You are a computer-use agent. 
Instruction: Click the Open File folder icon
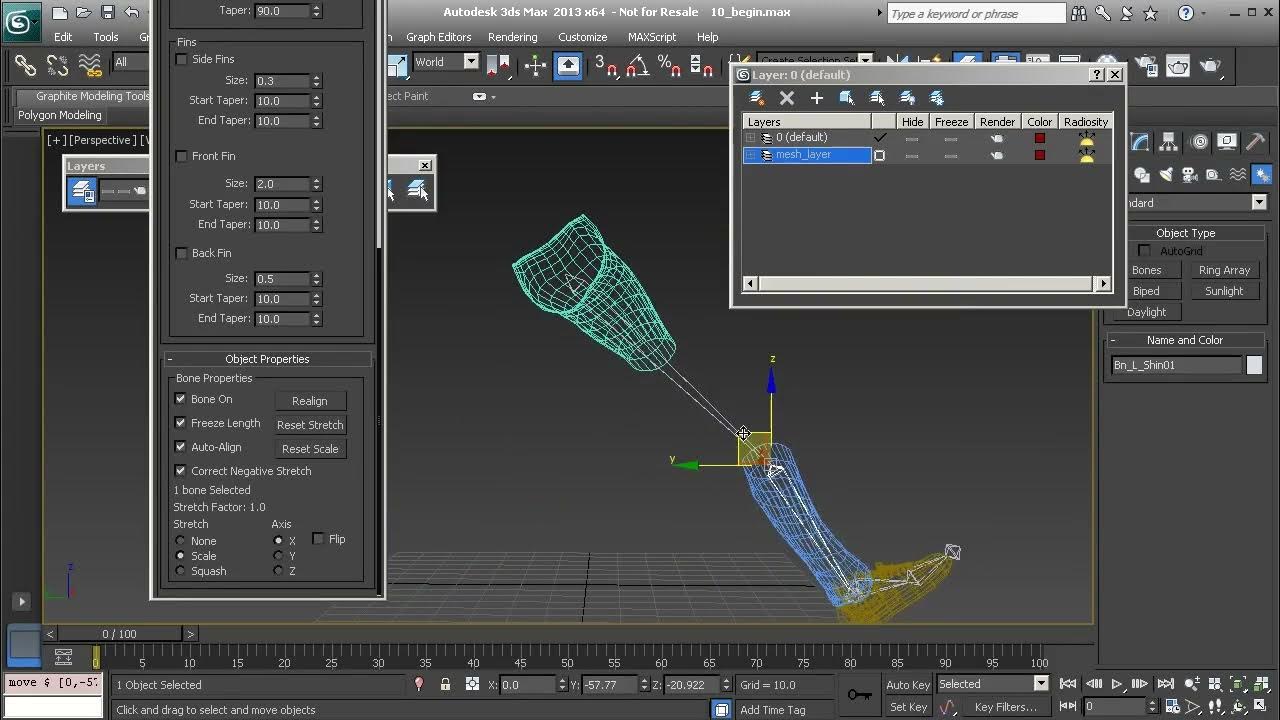tap(84, 13)
